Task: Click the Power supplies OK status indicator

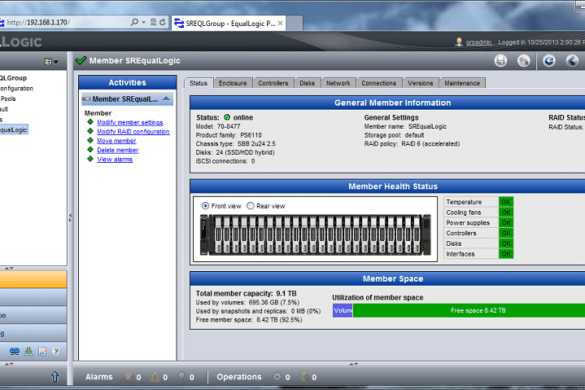Action: click(x=506, y=223)
